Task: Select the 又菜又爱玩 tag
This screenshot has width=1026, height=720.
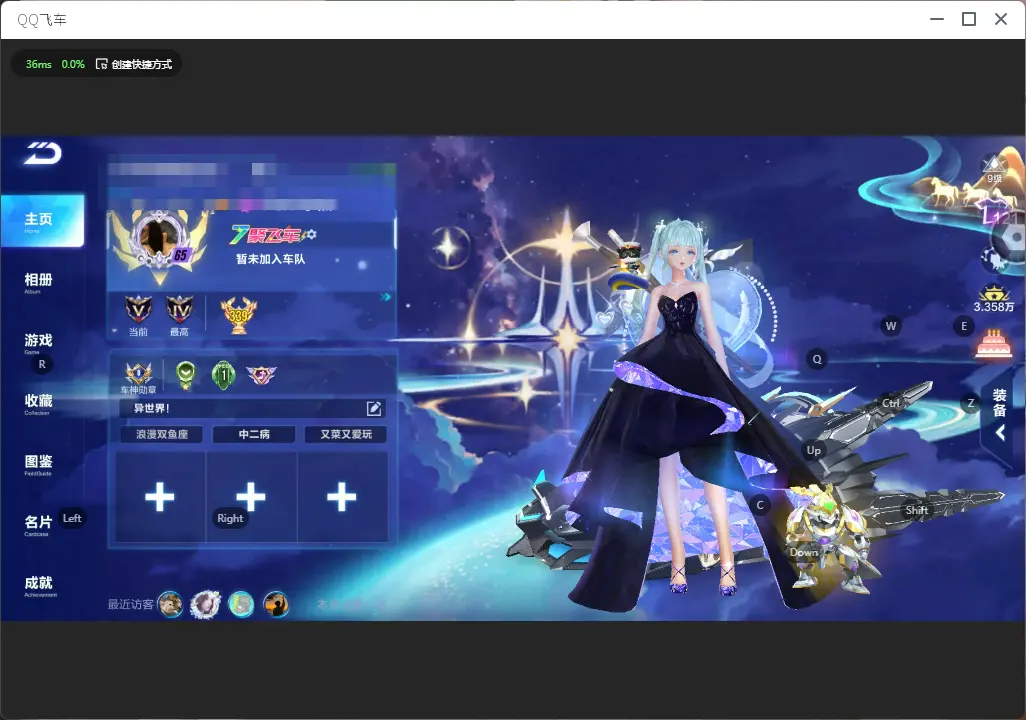Action: click(x=346, y=434)
